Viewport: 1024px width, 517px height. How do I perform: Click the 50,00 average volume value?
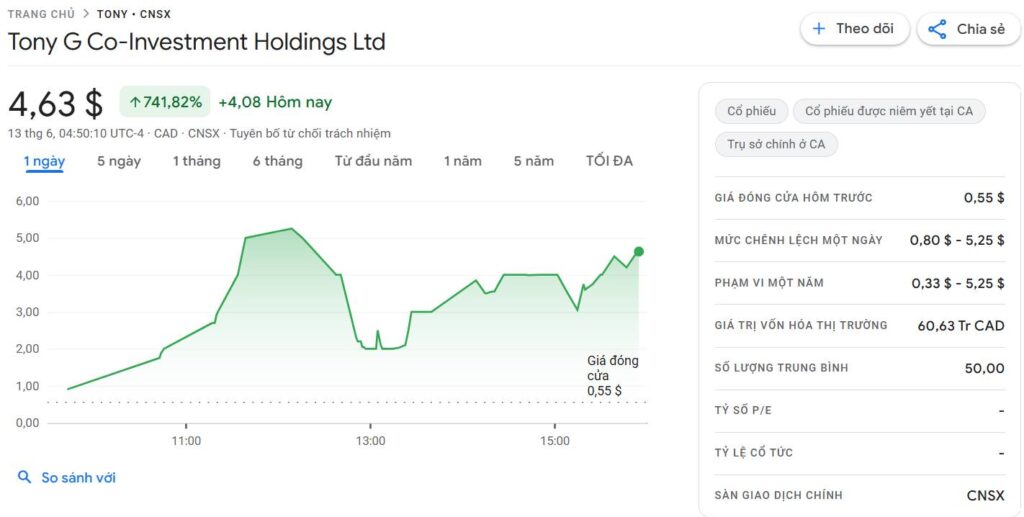(985, 368)
